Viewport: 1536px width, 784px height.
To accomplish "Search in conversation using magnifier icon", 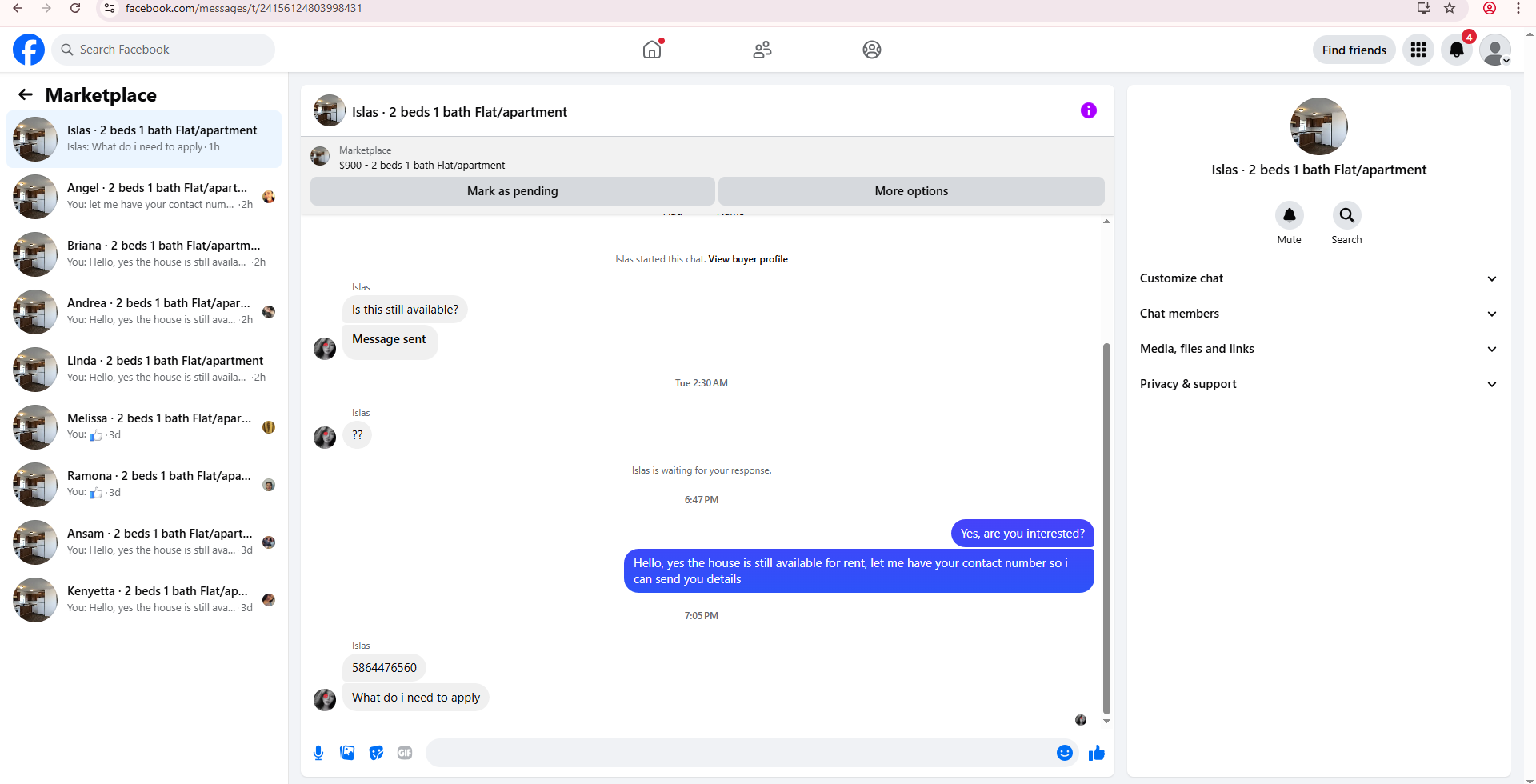I will coord(1347,215).
